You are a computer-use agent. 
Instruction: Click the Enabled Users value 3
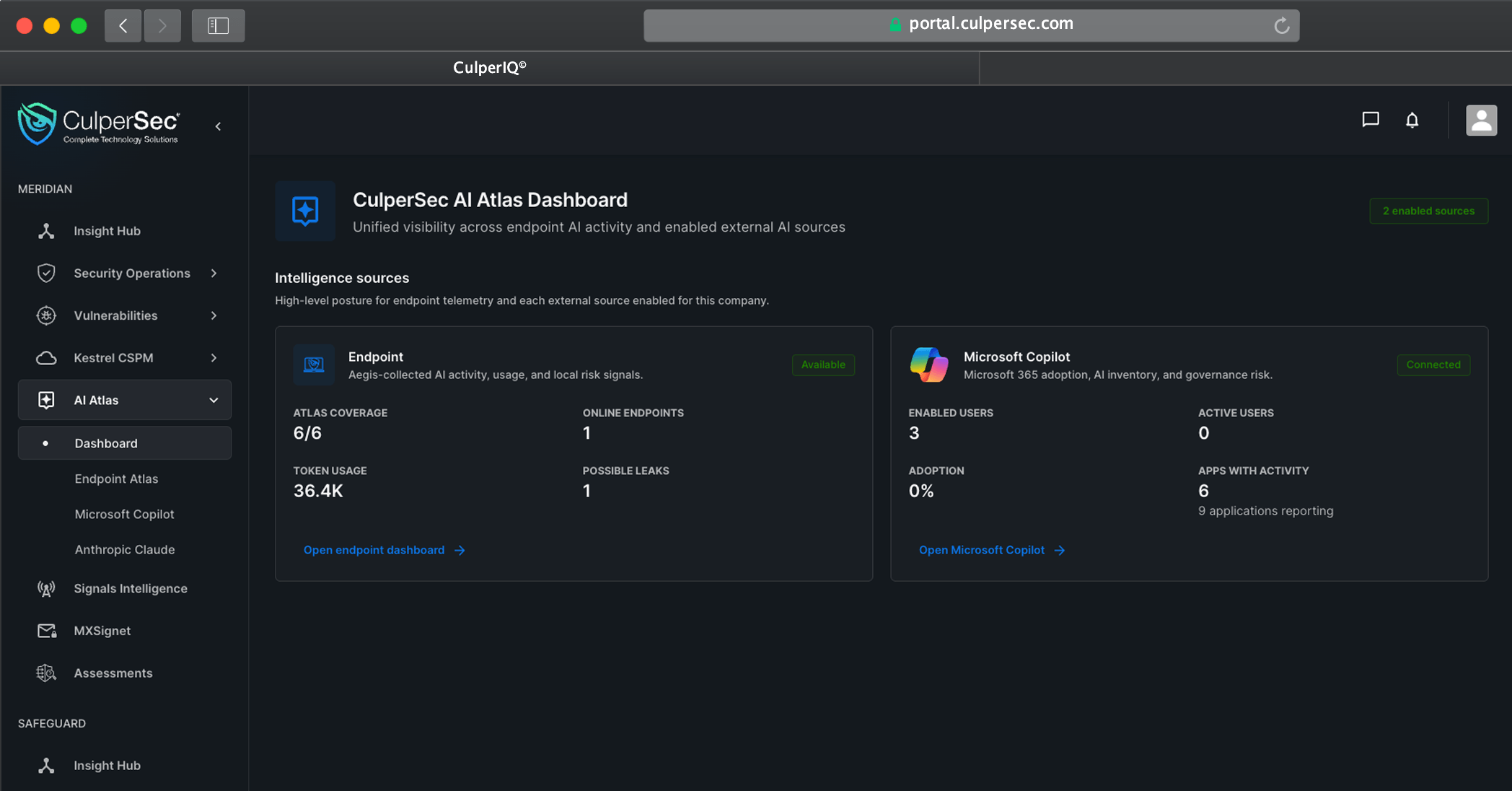pyautogui.click(x=914, y=433)
